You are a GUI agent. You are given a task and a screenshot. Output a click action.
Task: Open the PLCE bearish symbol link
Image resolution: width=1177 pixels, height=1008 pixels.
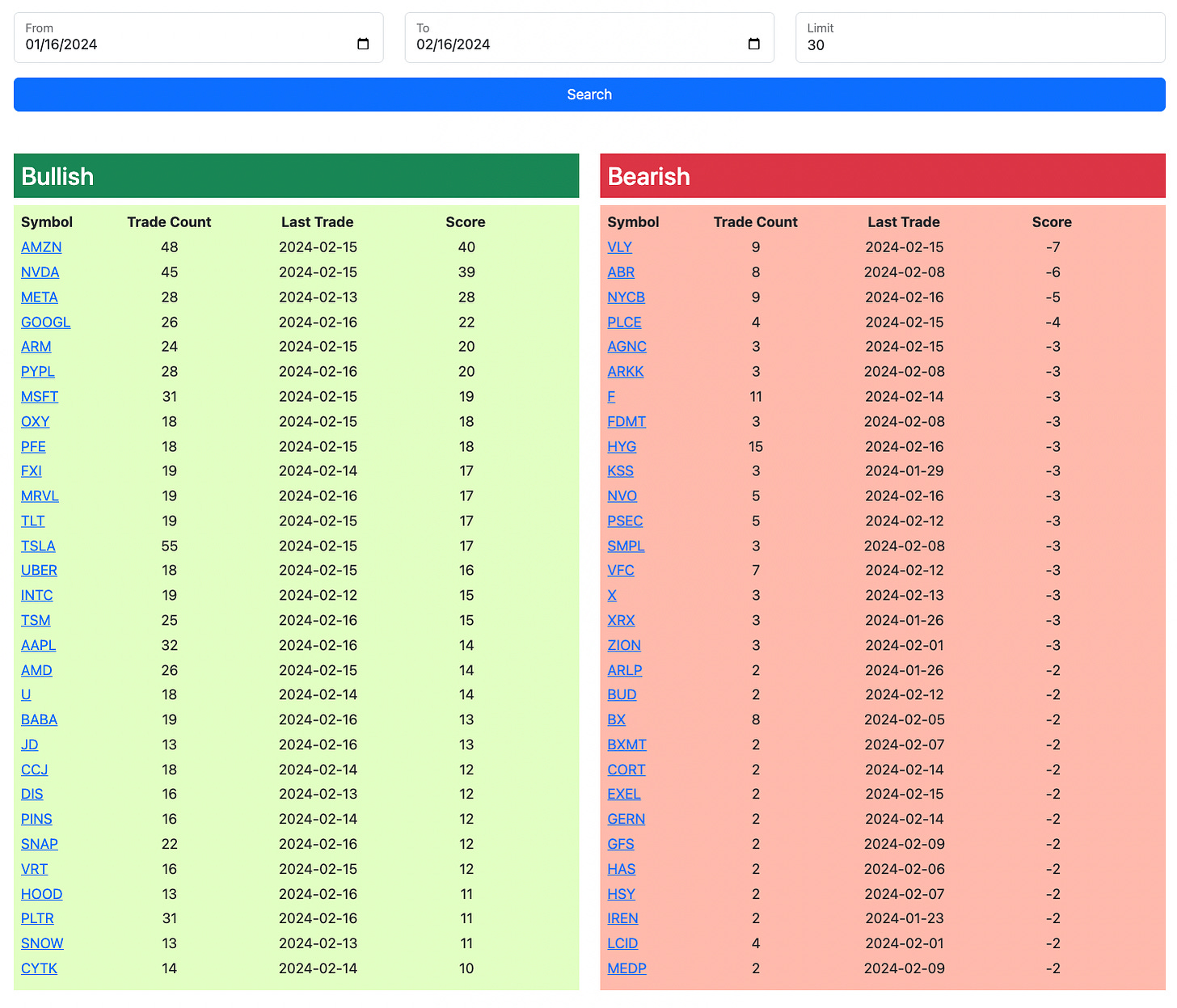(625, 323)
